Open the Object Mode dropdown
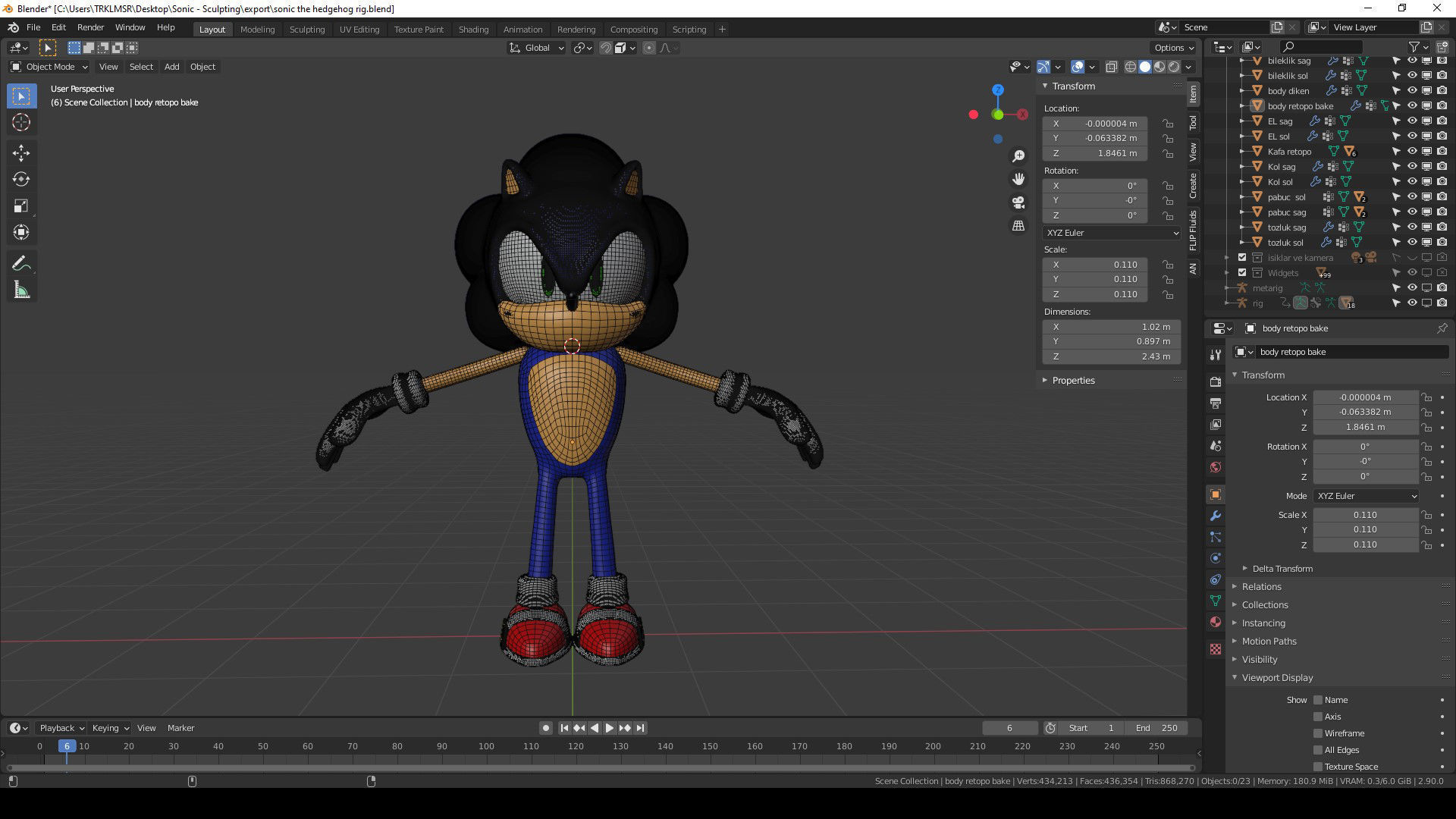 pos(49,67)
